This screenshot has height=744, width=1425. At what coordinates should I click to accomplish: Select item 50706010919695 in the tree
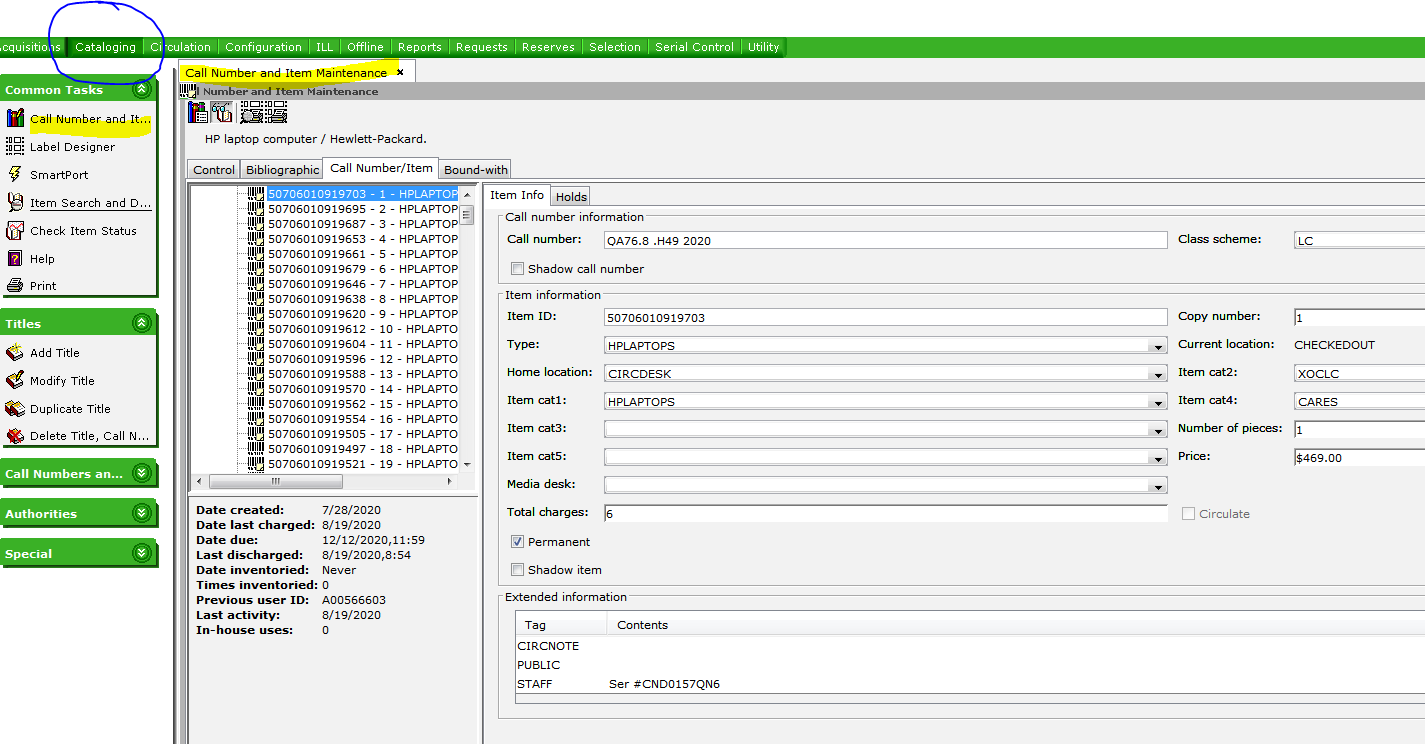(x=362, y=209)
